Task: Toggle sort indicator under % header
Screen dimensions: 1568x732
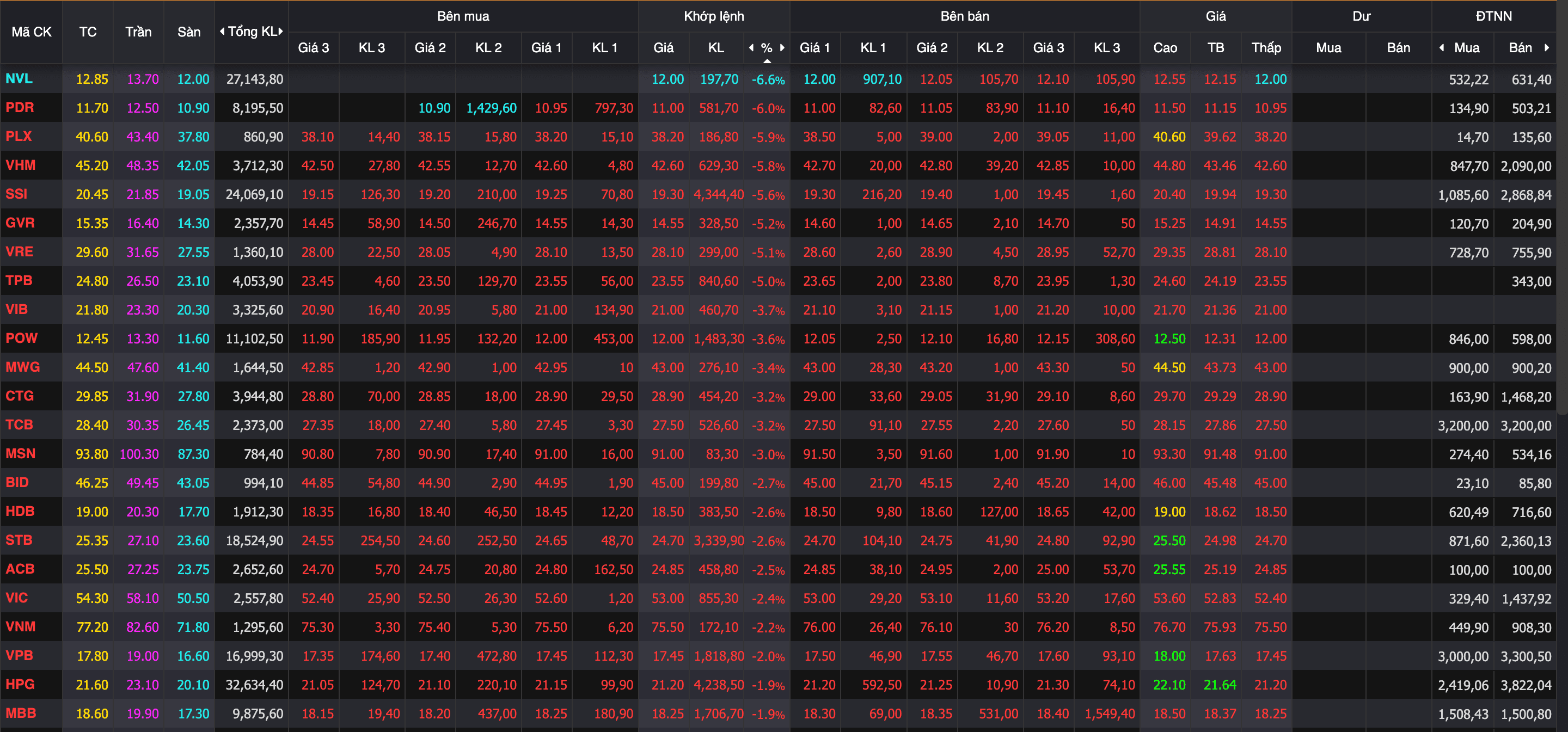Action: pyautogui.click(x=767, y=61)
